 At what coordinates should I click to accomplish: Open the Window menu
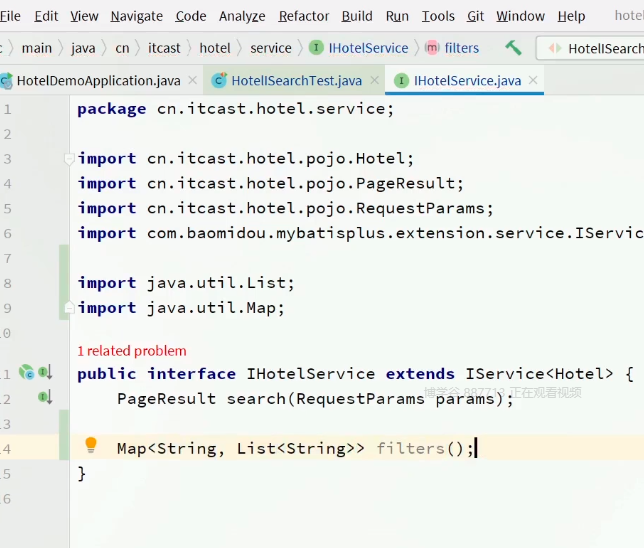520,16
